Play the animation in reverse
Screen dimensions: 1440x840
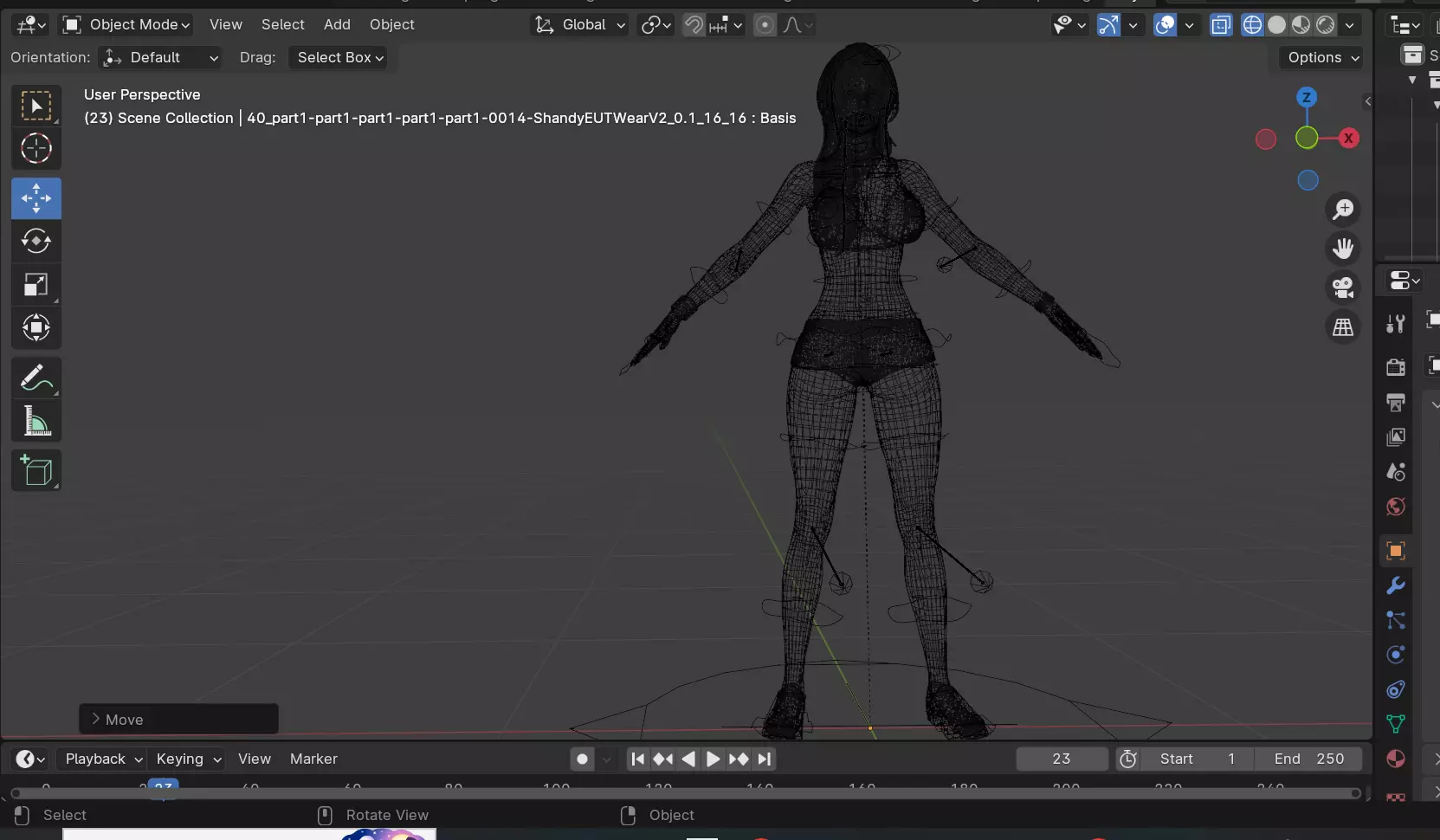coord(688,759)
